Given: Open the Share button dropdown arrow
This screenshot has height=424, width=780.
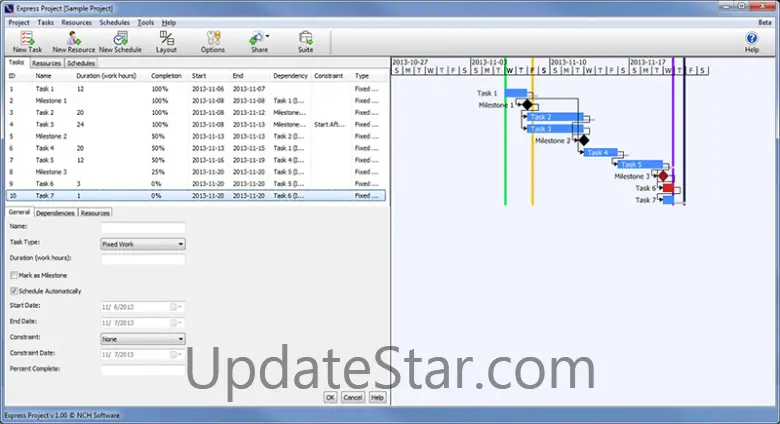Looking at the screenshot, I should 268,36.
